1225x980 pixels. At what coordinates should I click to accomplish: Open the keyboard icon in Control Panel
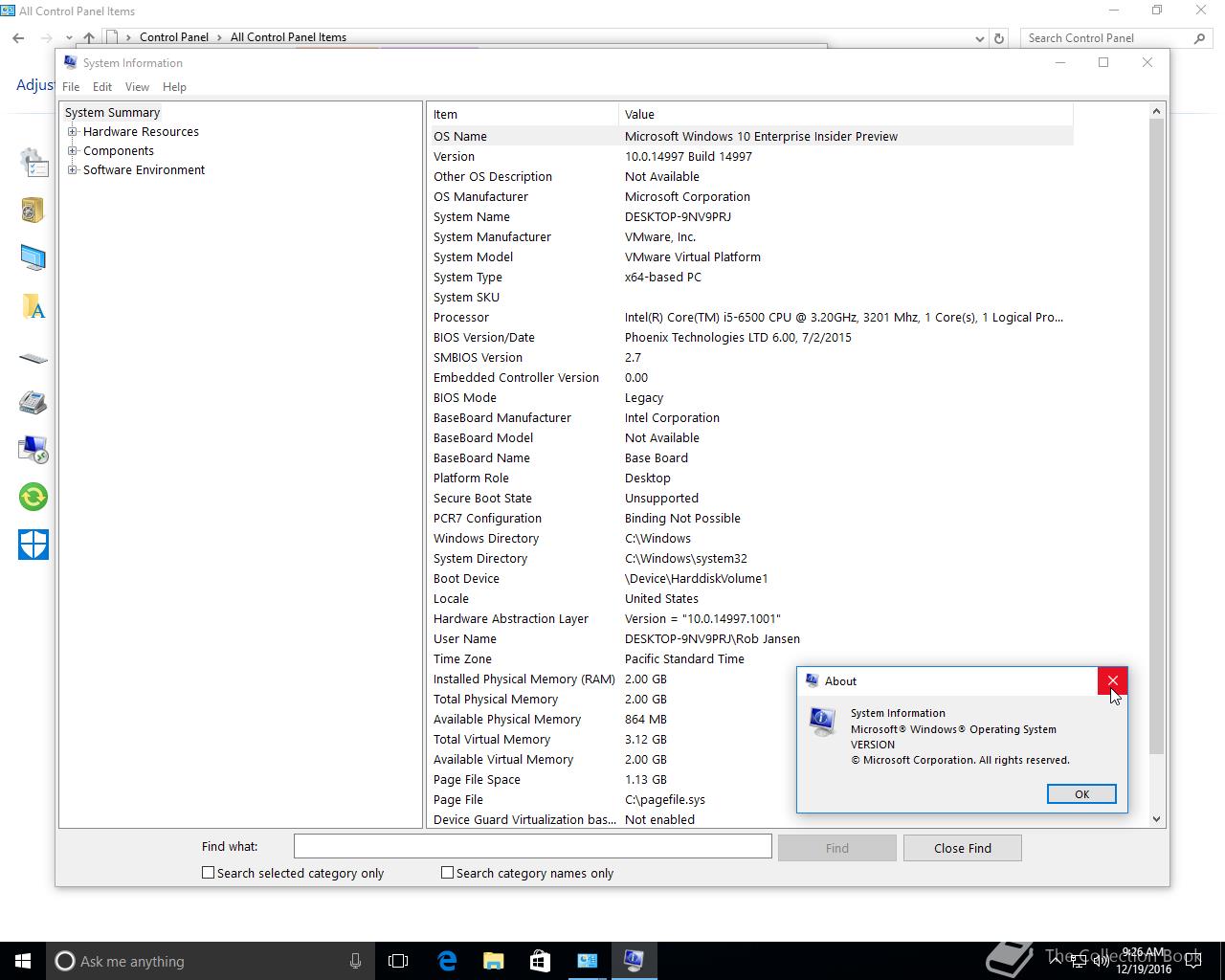pos(33,359)
